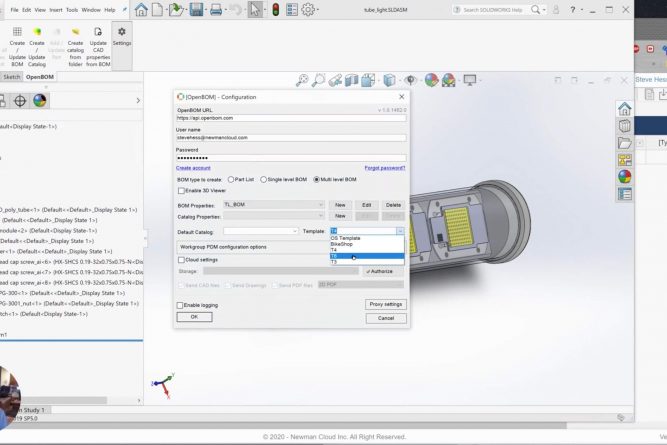Expand the BOM Properties dropdown
This screenshot has height=445, width=667.
(x=320, y=204)
